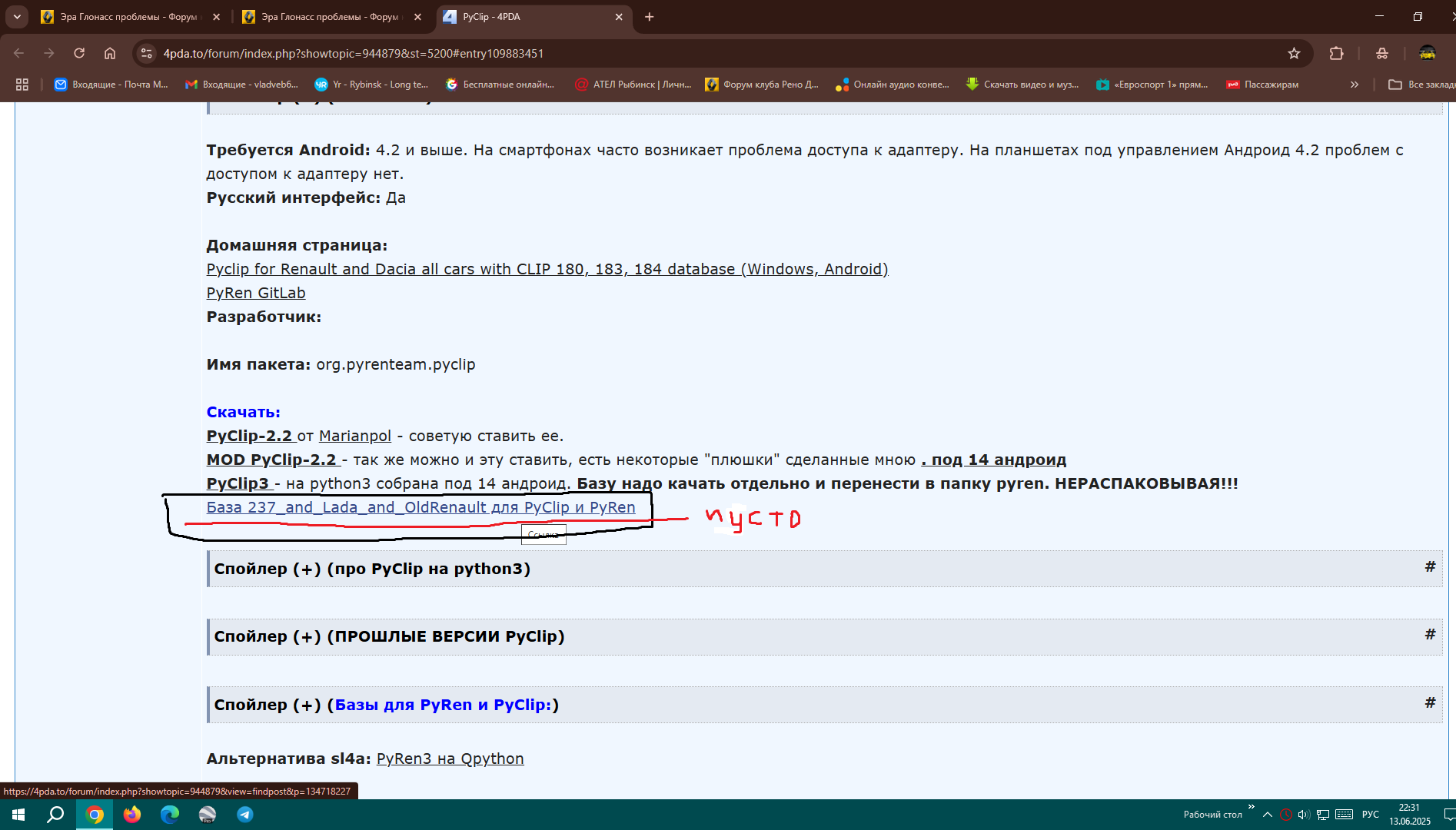Switch to first Эра Глонасс проблемы tab

tap(131, 16)
